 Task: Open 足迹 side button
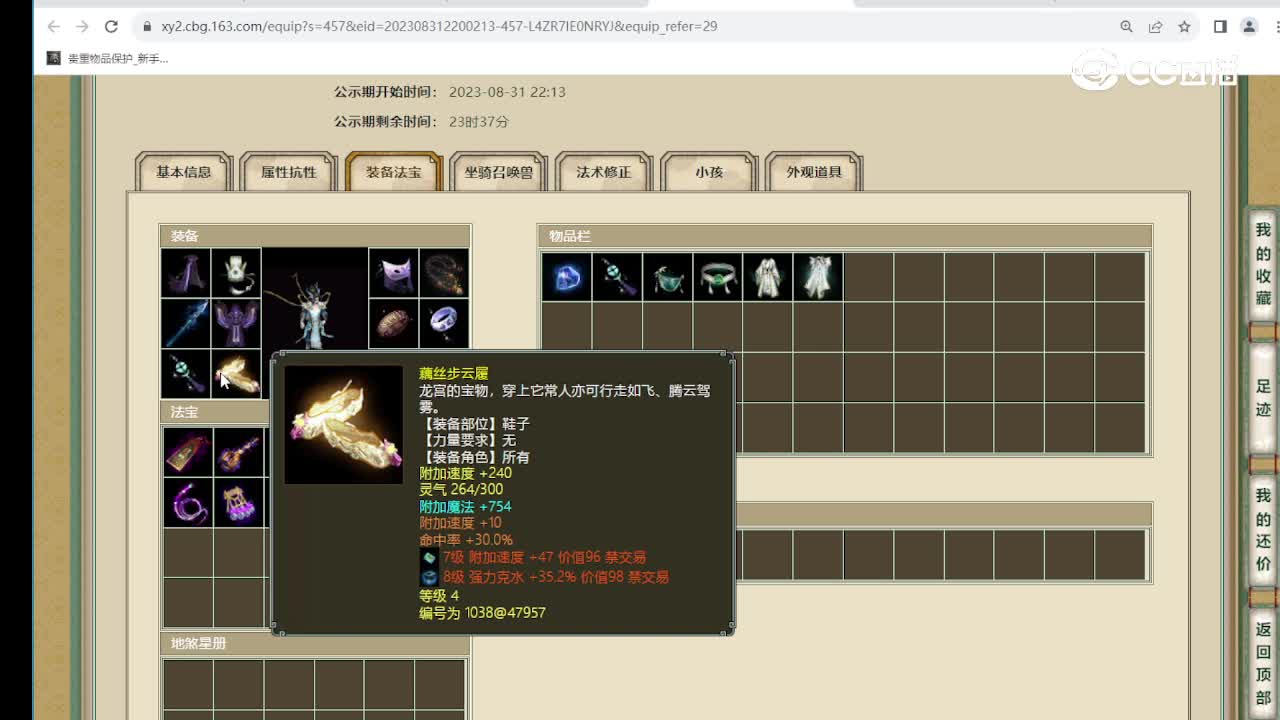[1263, 397]
